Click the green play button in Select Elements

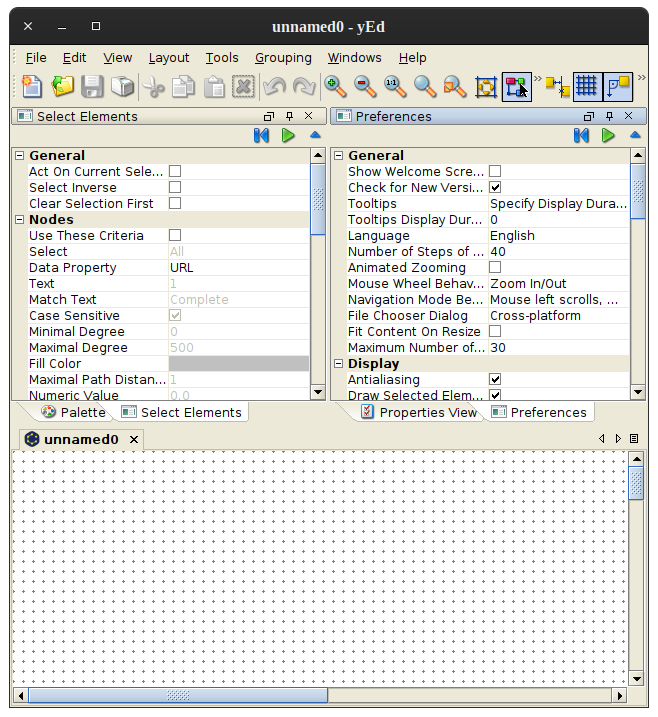tap(288, 135)
